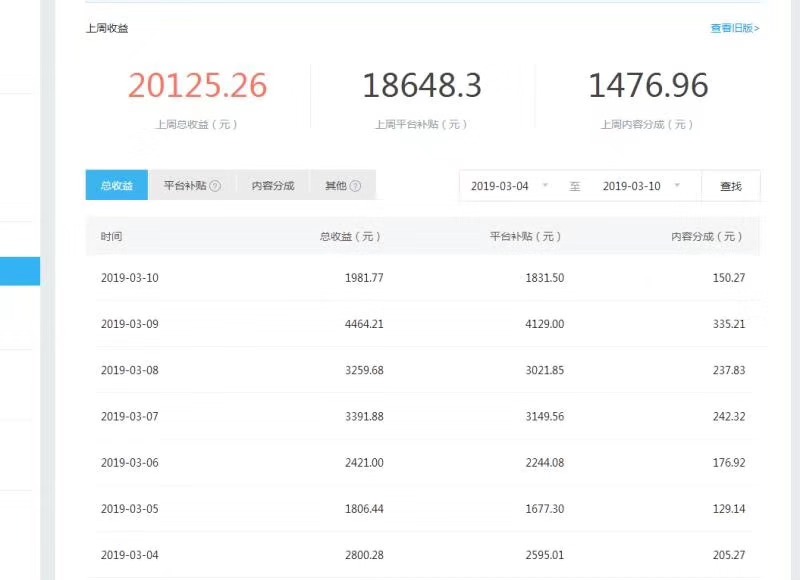This screenshot has height=580, width=800.
Task: Open help icon next to 其他 tab
Action: (356, 186)
